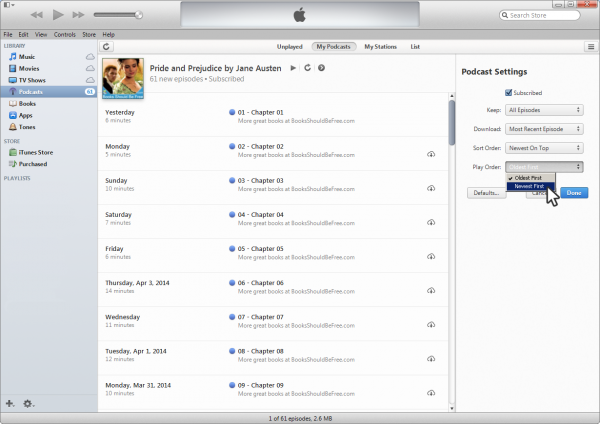
Task: Click the refresh icon next to the podcast title
Action: [307, 67]
